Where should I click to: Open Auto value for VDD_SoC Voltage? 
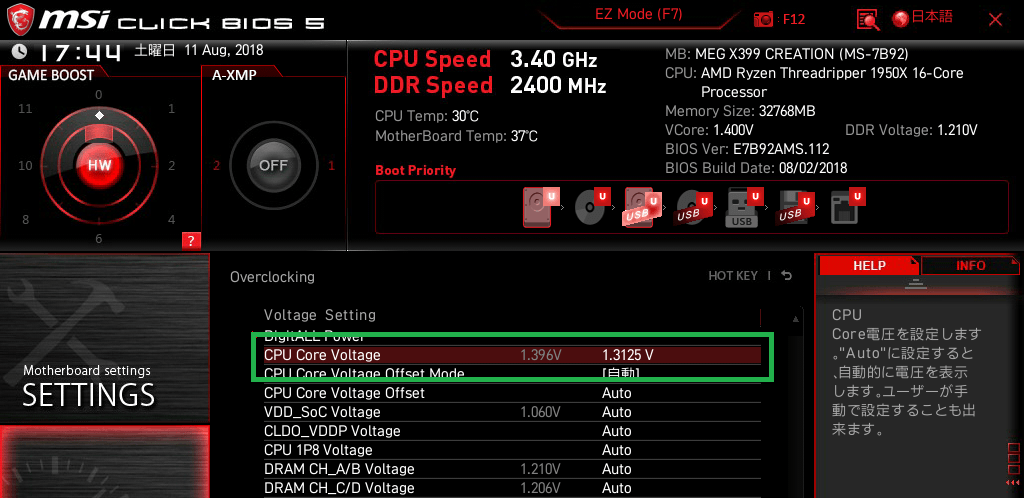point(616,412)
